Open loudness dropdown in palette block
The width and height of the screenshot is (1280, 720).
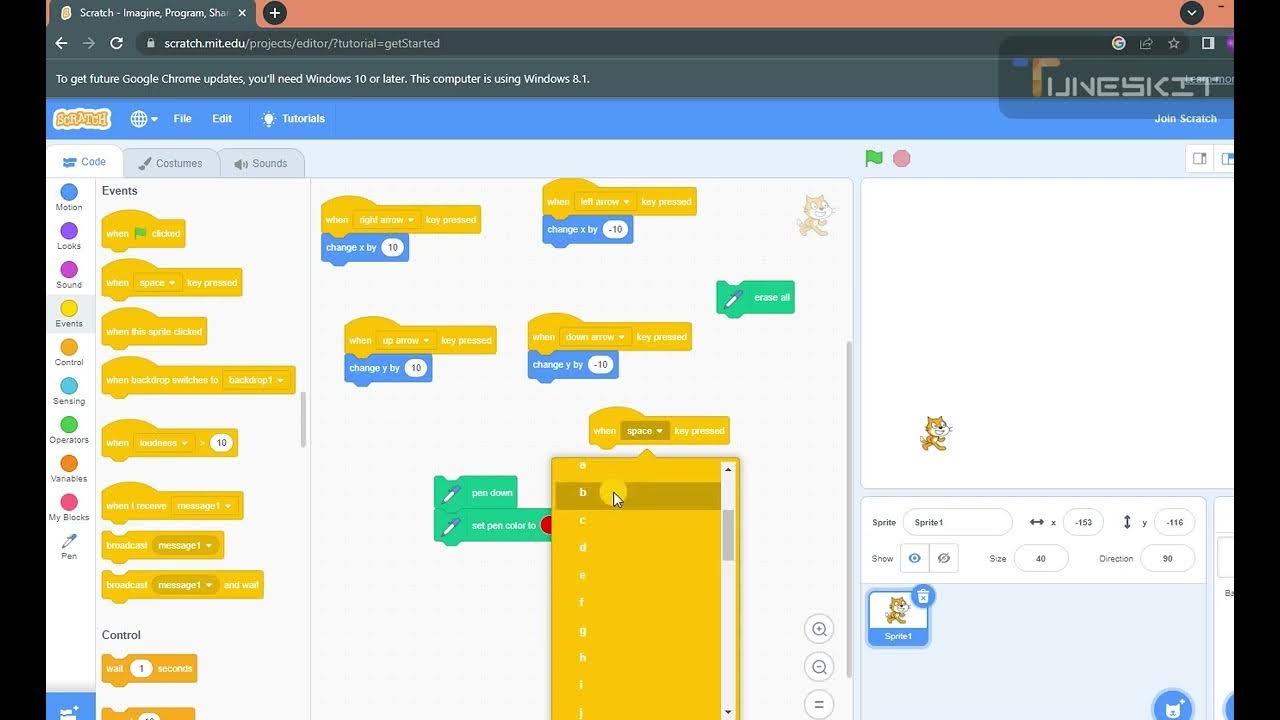pos(164,443)
